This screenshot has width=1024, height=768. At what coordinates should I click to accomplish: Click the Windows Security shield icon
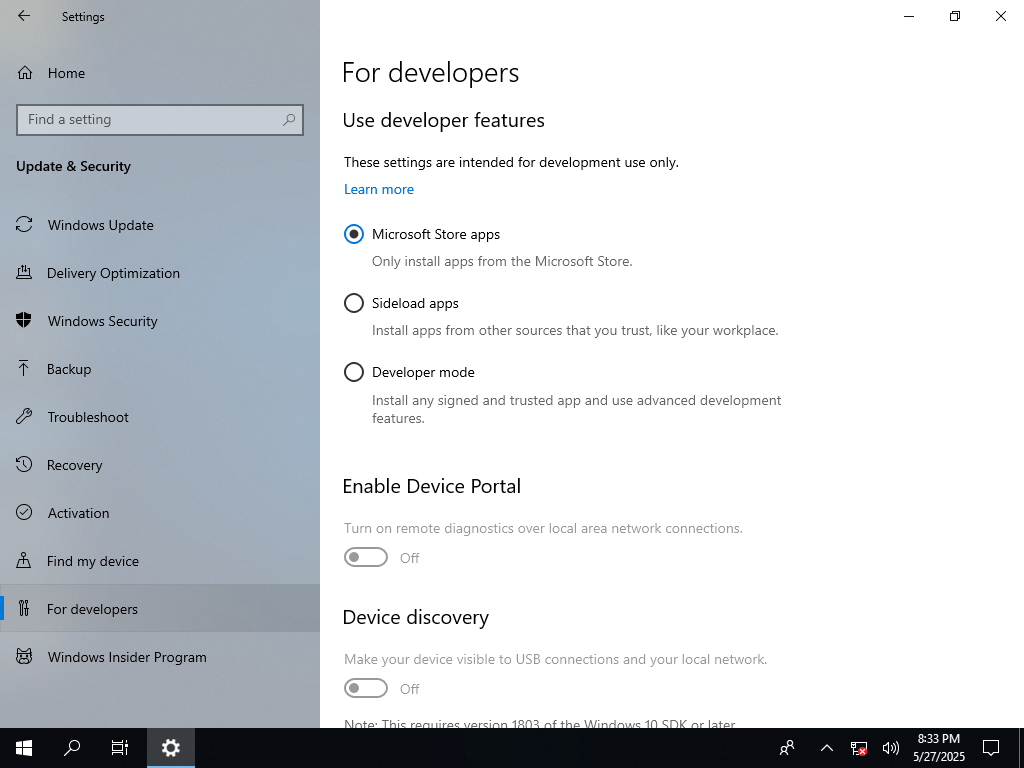[24, 321]
